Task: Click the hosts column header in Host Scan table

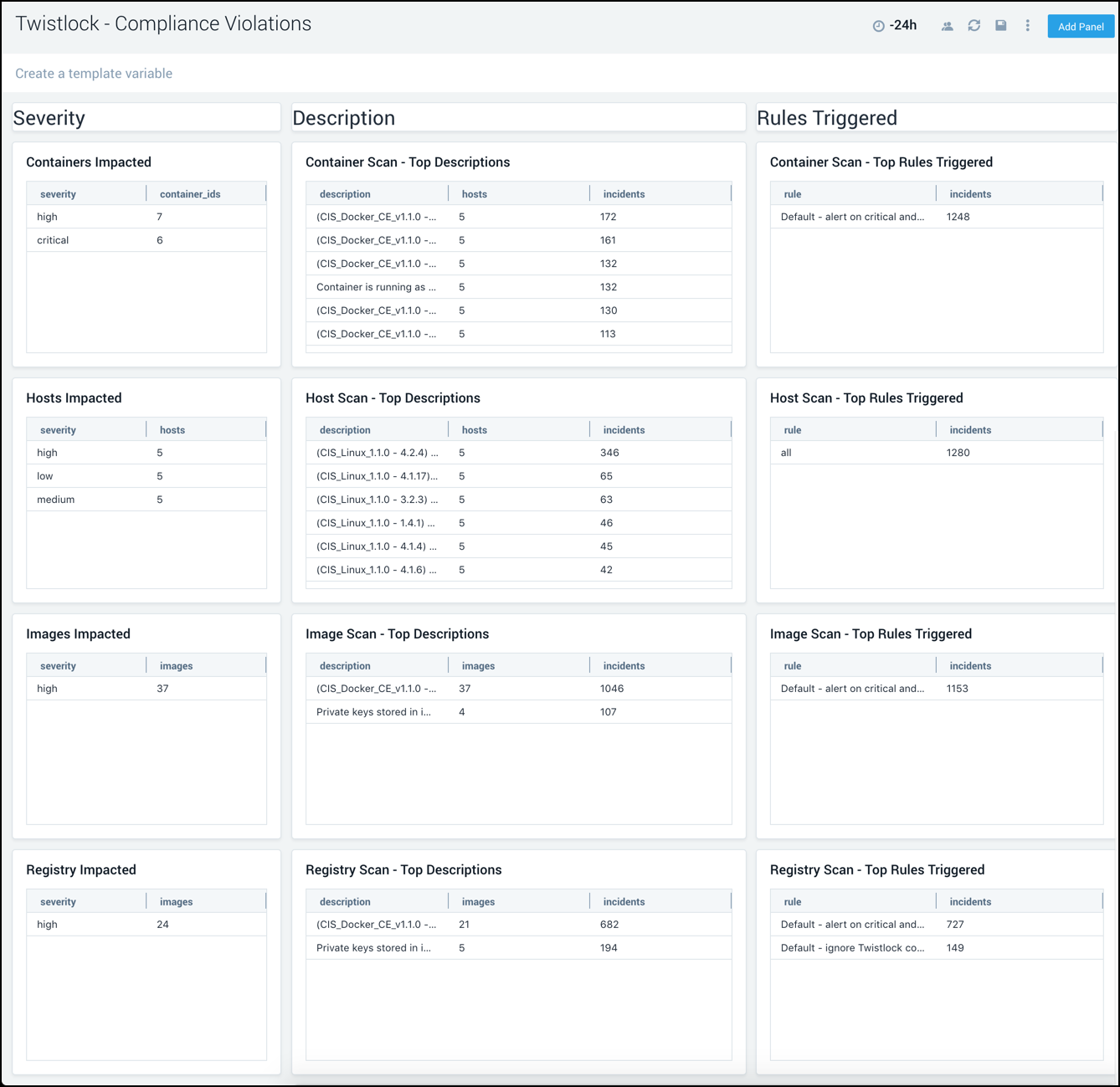Action: pyautogui.click(x=474, y=429)
